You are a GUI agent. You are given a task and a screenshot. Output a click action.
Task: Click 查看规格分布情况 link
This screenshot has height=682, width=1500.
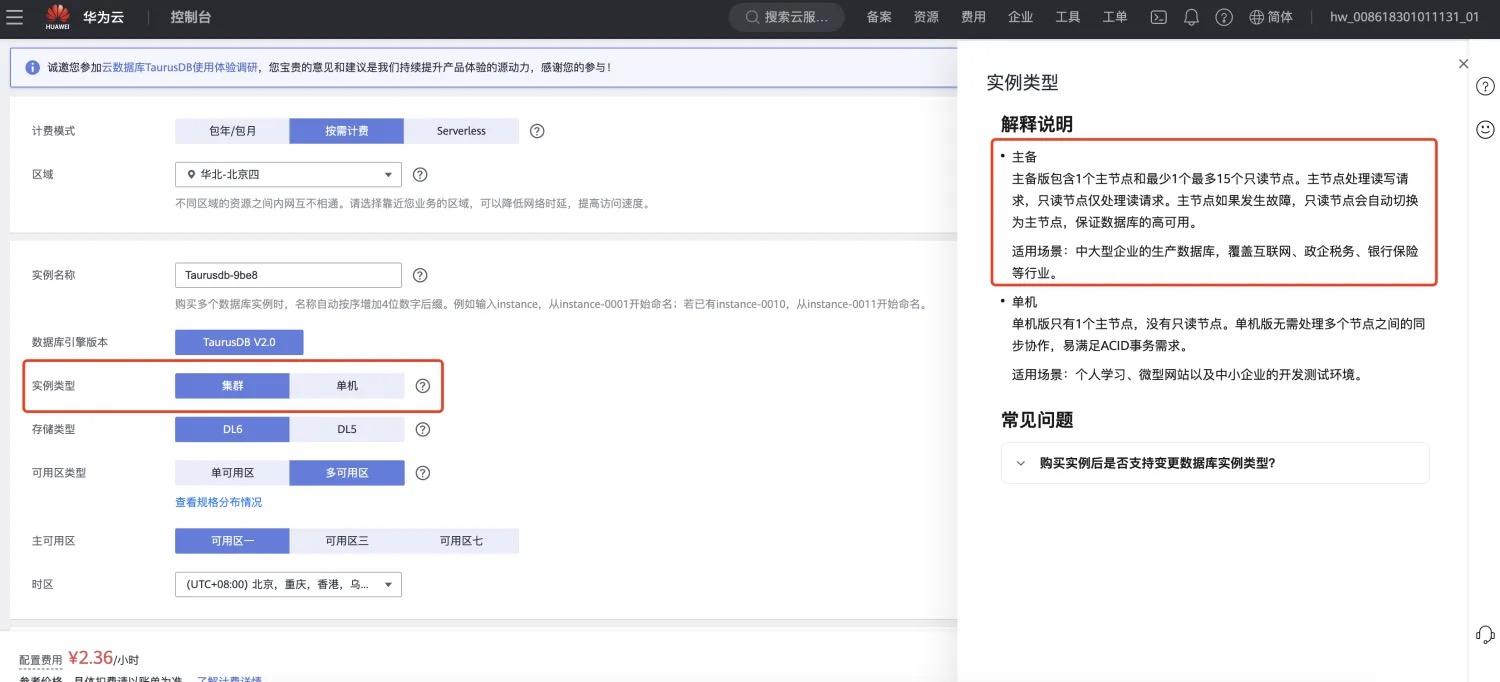point(218,502)
